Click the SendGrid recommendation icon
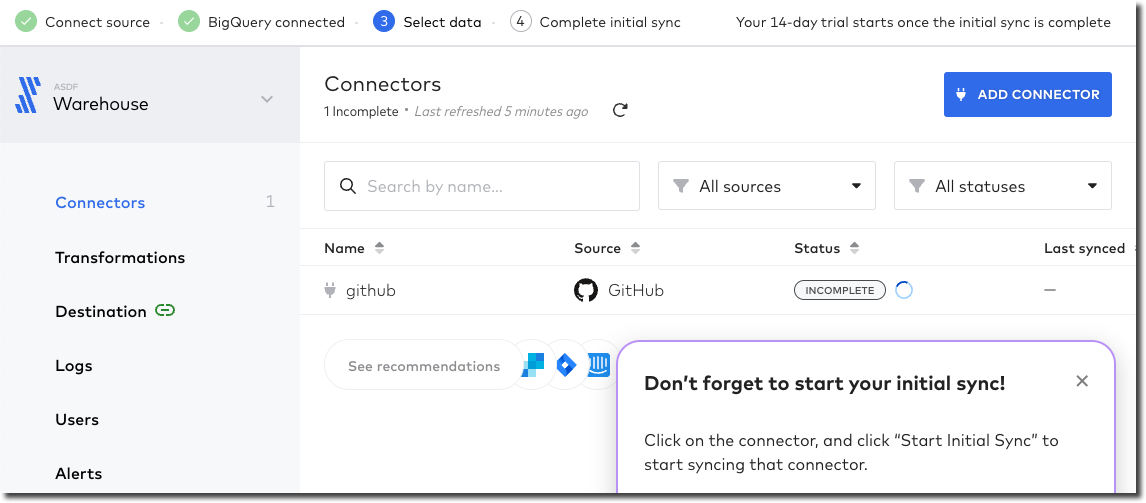 click(x=532, y=366)
